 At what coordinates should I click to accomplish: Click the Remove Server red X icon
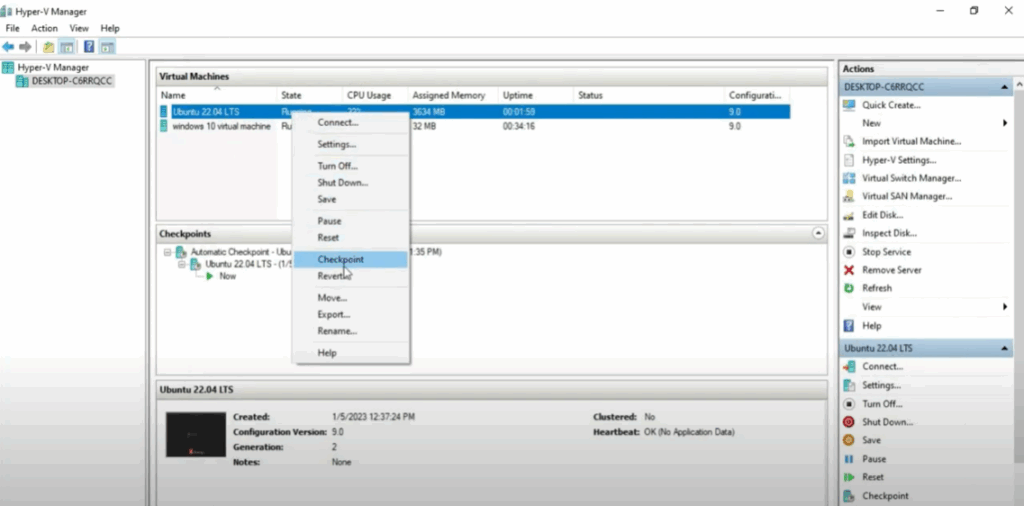[x=849, y=270]
